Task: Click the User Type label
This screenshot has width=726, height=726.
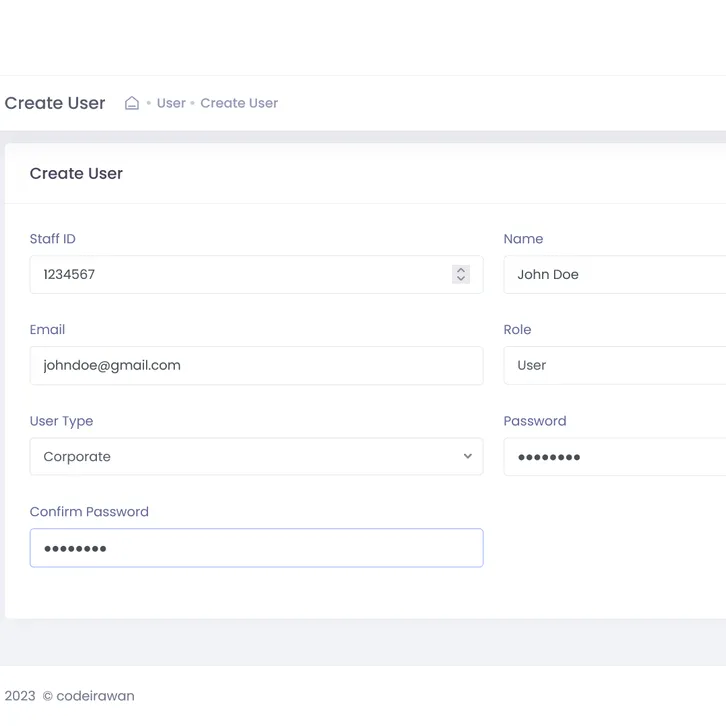Action: (61, 421)
